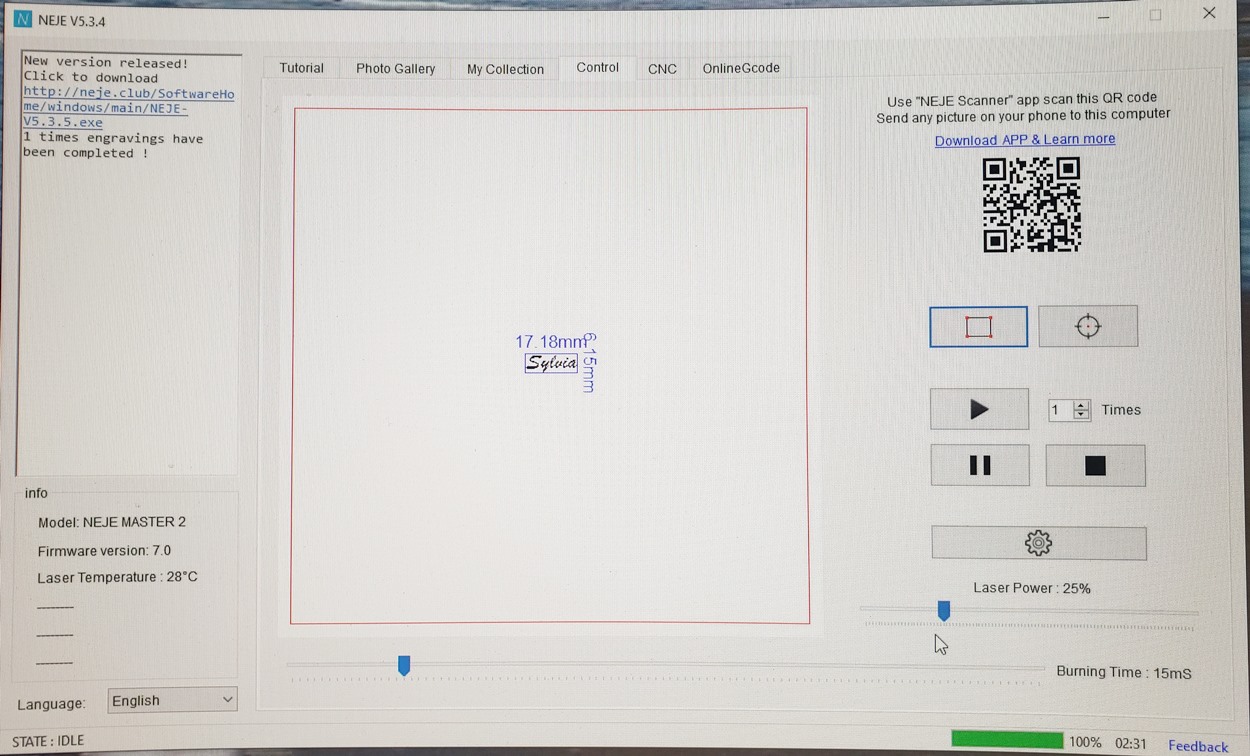The height and width of the screenshot is (756, 1250).
Task: Increase the Times count with up arrow
Action: pyautogui.click(x=1081, y=405)
